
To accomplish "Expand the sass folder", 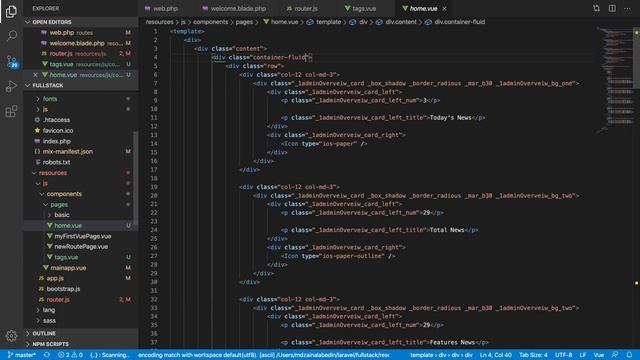I will tap(82, 320).
